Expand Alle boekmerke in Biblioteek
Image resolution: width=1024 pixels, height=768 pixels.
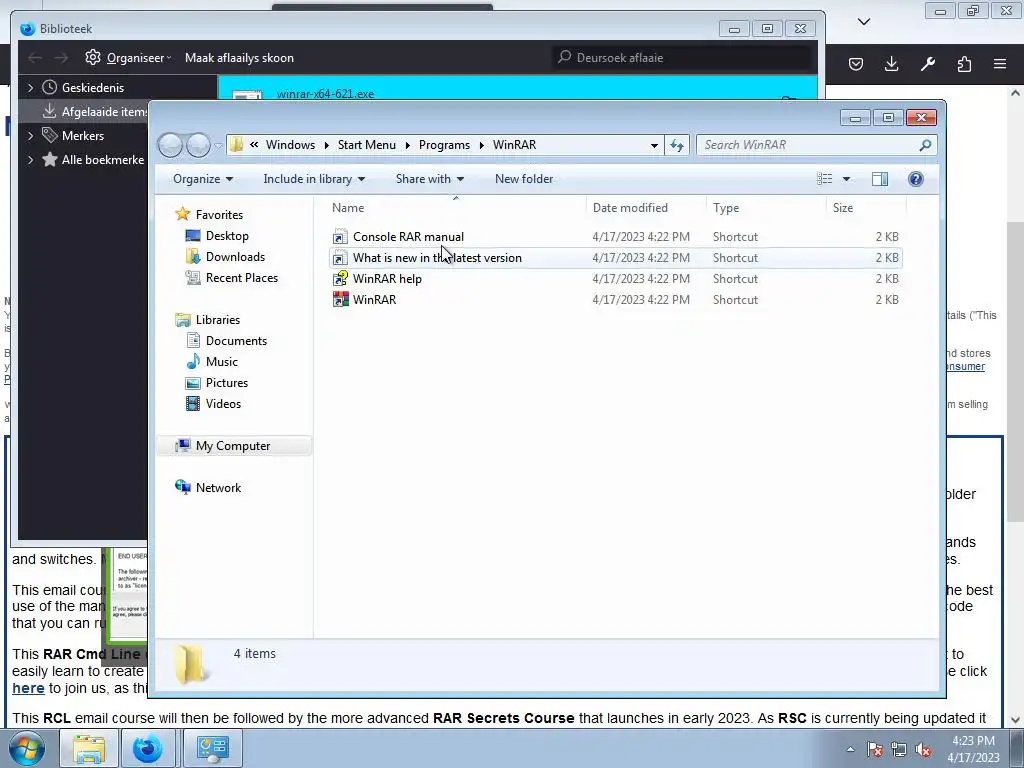point(30,159)
